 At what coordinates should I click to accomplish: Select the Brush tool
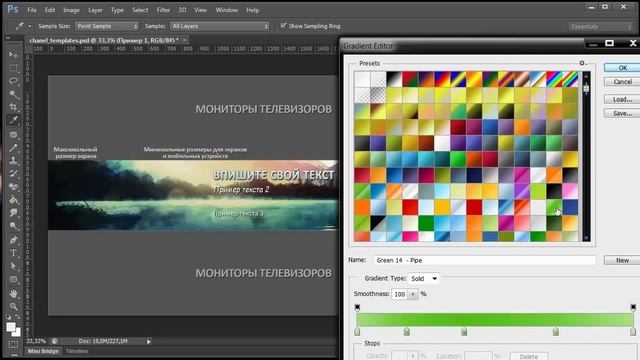tap(13, 148)
